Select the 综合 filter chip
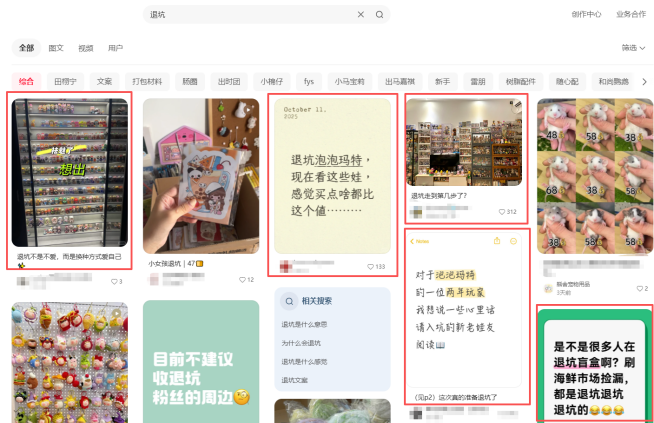 [x=27, y=81]
